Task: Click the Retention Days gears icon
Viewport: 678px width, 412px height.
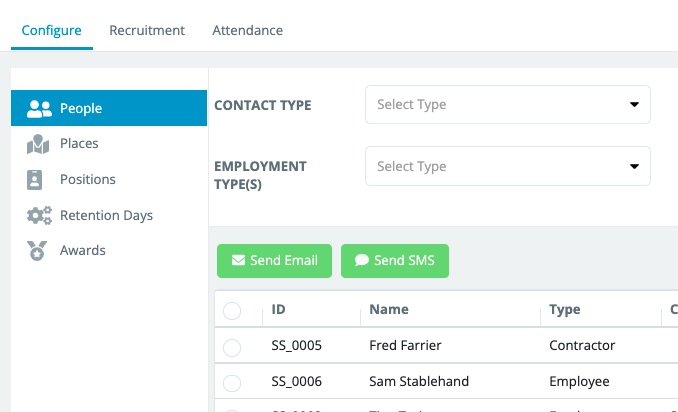Action: (x=39, y=216)
